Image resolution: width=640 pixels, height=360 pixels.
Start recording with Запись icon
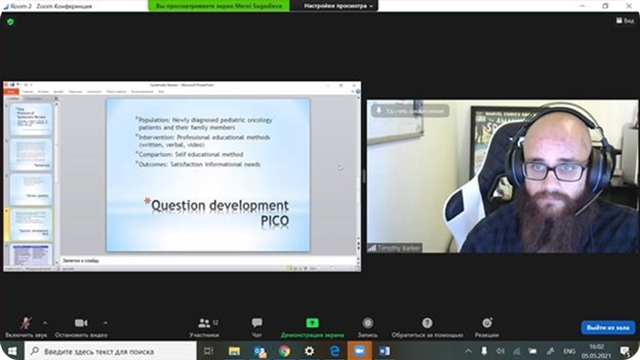(368, 323)
